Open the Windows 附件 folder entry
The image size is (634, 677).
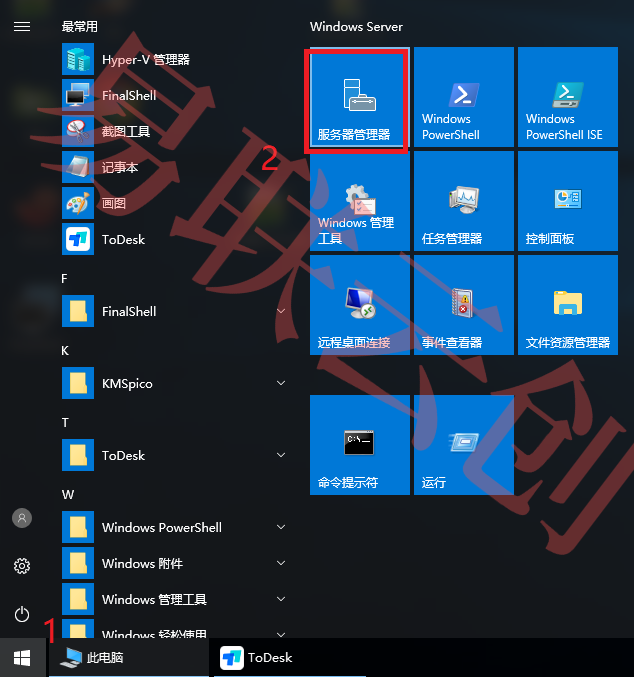[177, 563]
